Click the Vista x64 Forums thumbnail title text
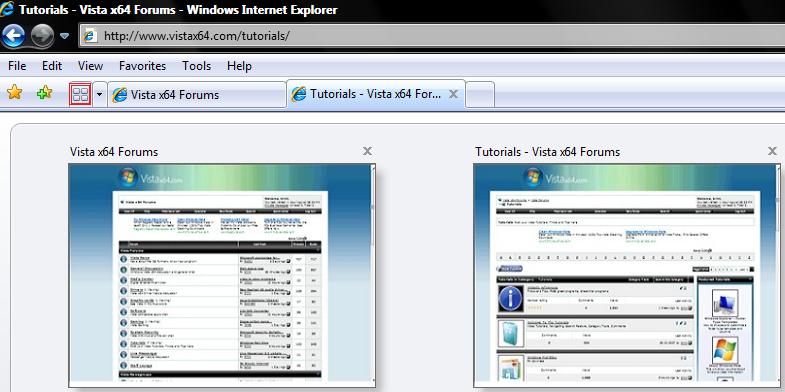 (x=114, y=152)
